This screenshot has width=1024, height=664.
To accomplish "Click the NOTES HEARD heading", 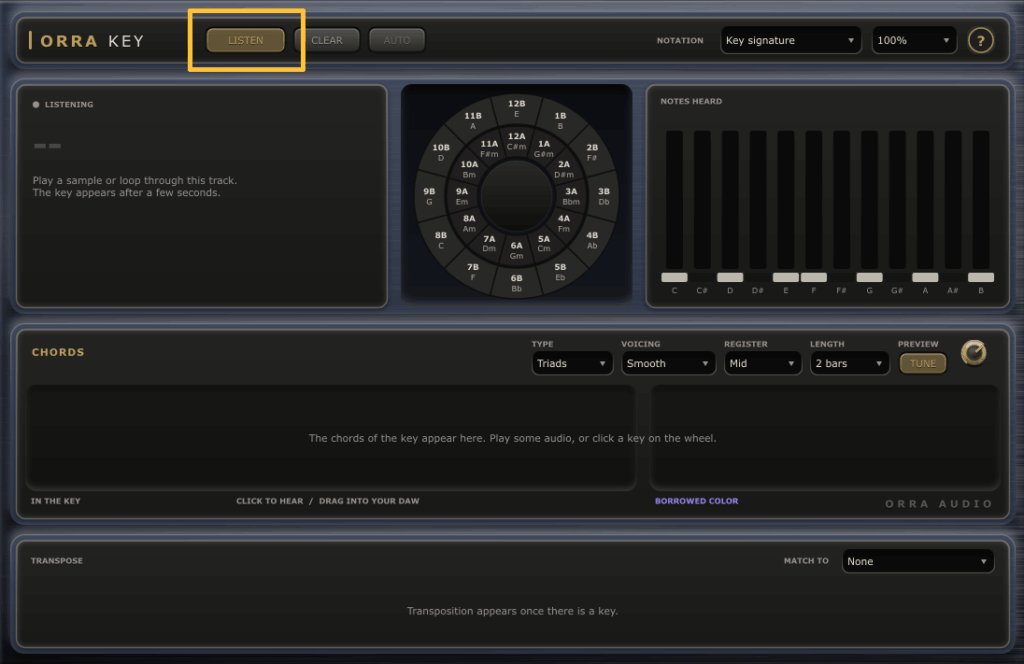I will [x=691, y=101].
